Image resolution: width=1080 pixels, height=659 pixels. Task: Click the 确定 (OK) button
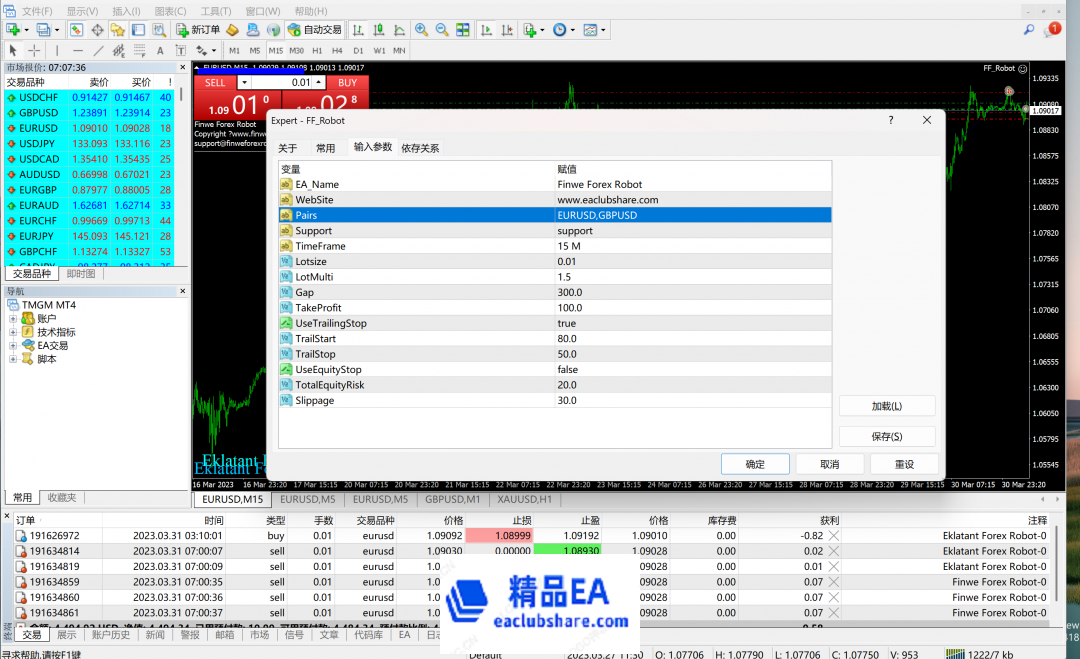pos(755,464)
